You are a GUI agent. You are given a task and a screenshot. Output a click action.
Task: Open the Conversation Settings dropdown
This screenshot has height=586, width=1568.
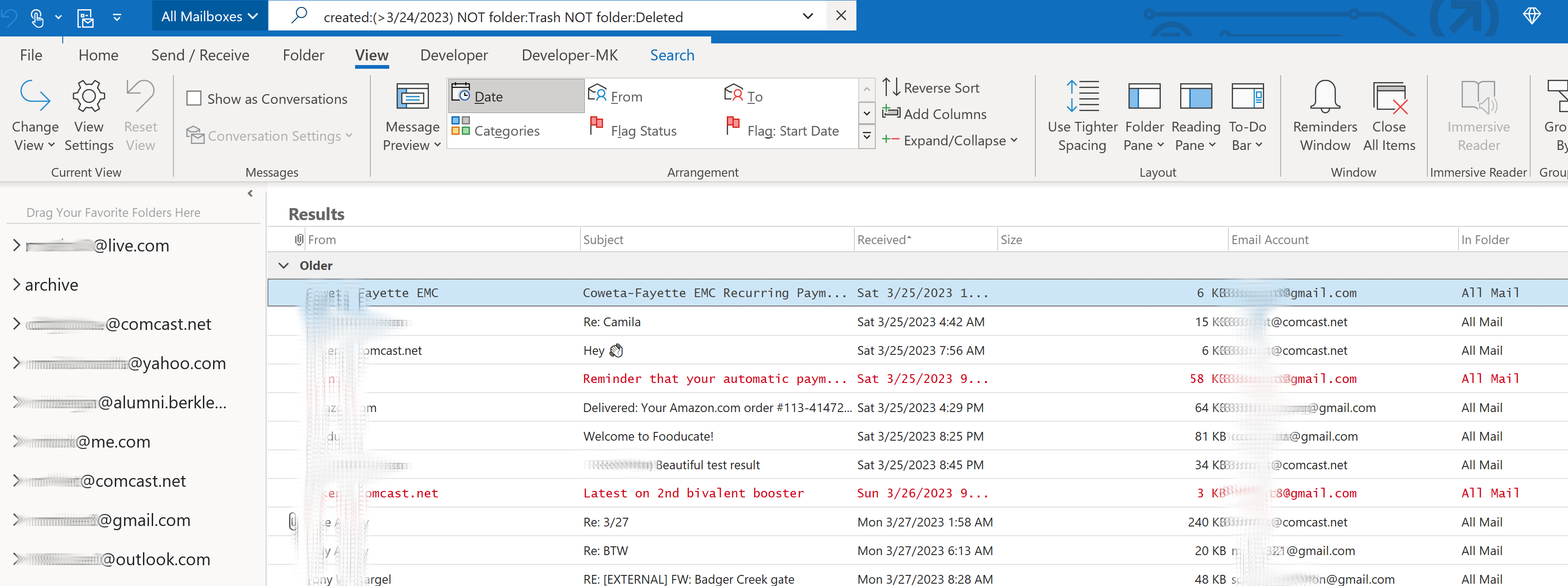(270, 135)
